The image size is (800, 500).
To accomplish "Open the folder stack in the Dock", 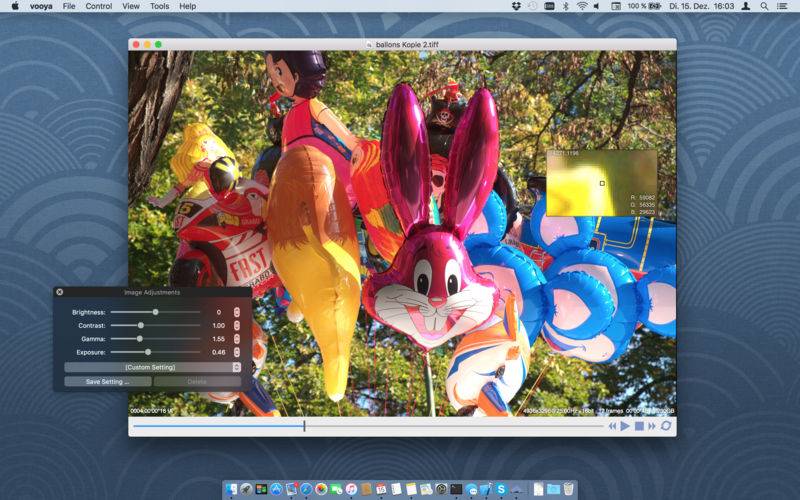I will (x=554, y=489).
